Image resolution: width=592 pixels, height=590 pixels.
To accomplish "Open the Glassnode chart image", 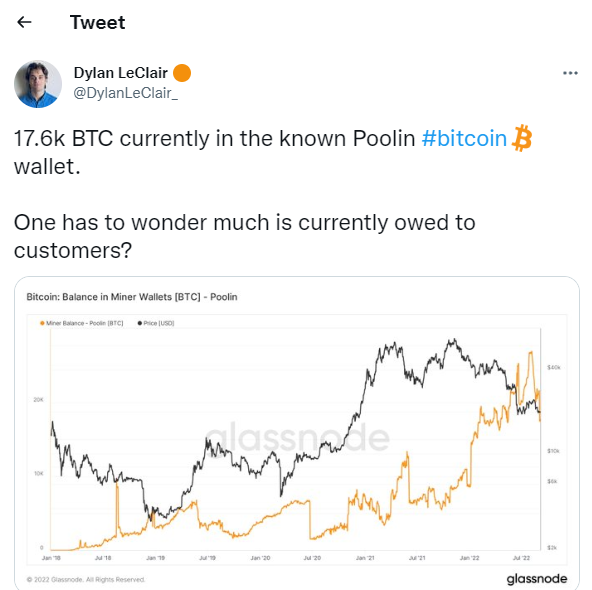I will click(297, 433).
